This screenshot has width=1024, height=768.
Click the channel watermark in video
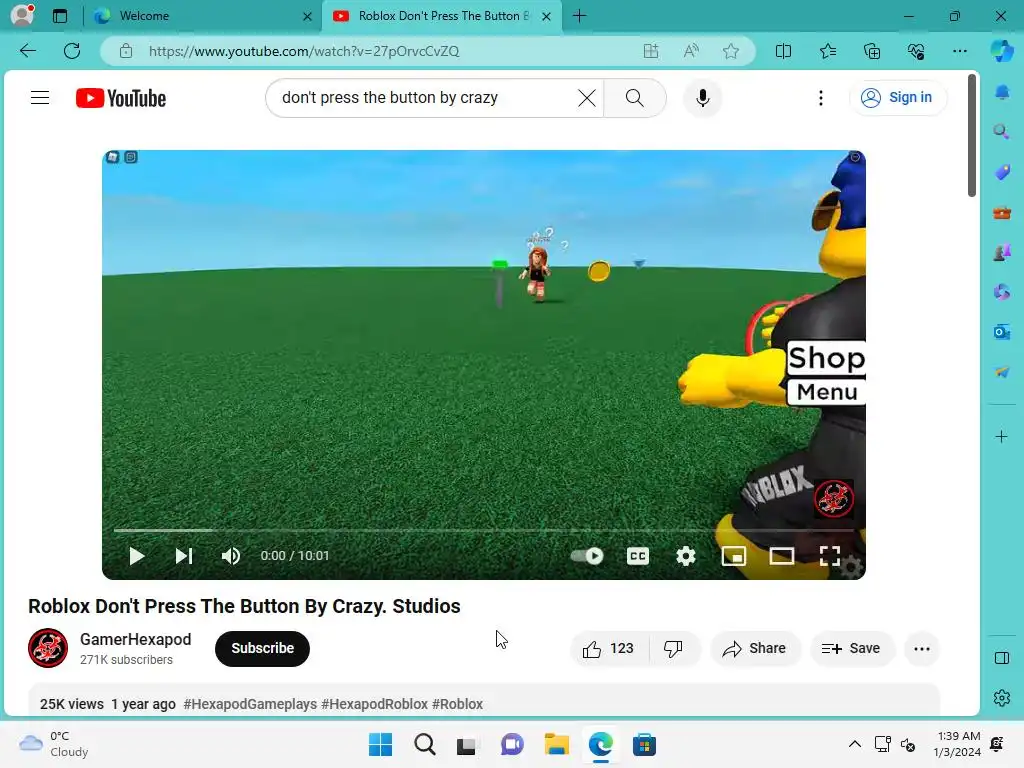[833, 499]
